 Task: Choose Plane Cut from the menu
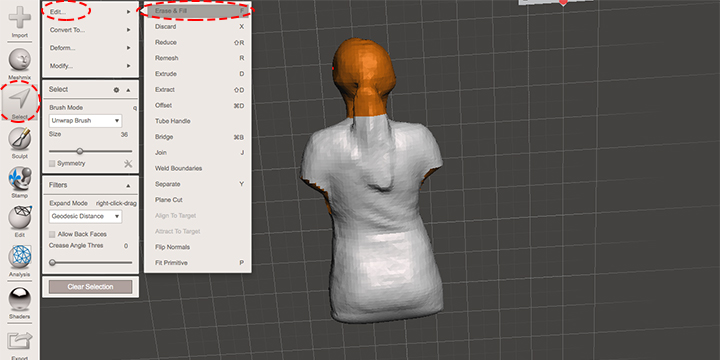197,200
